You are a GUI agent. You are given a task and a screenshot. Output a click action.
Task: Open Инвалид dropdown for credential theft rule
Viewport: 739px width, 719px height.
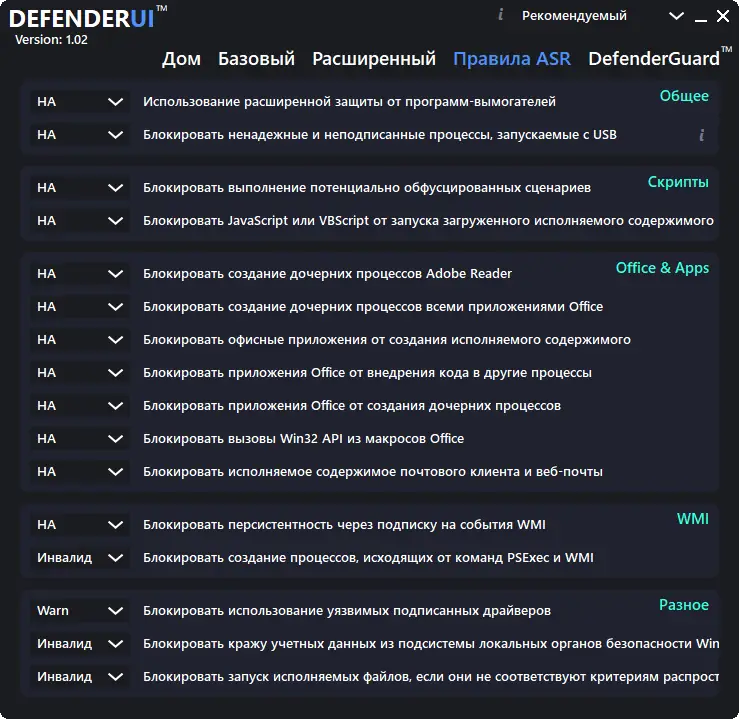pos(80,644)
